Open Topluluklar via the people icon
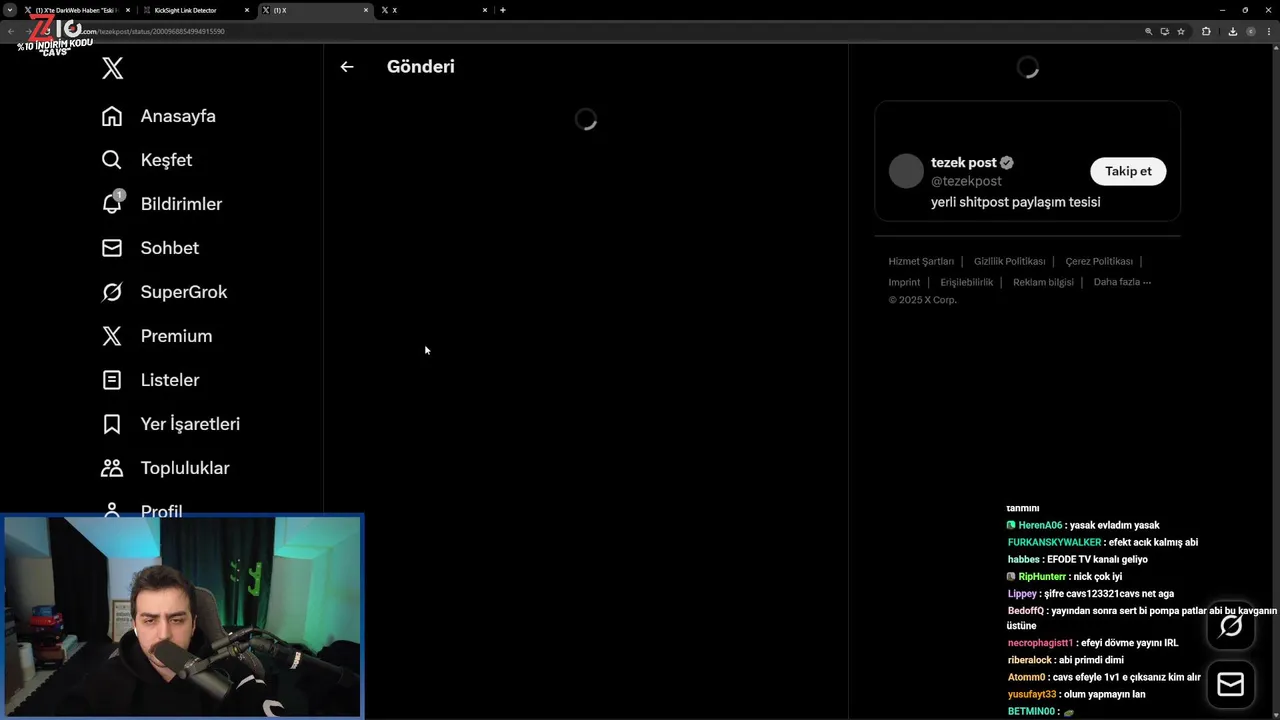 tap(112, 468)
